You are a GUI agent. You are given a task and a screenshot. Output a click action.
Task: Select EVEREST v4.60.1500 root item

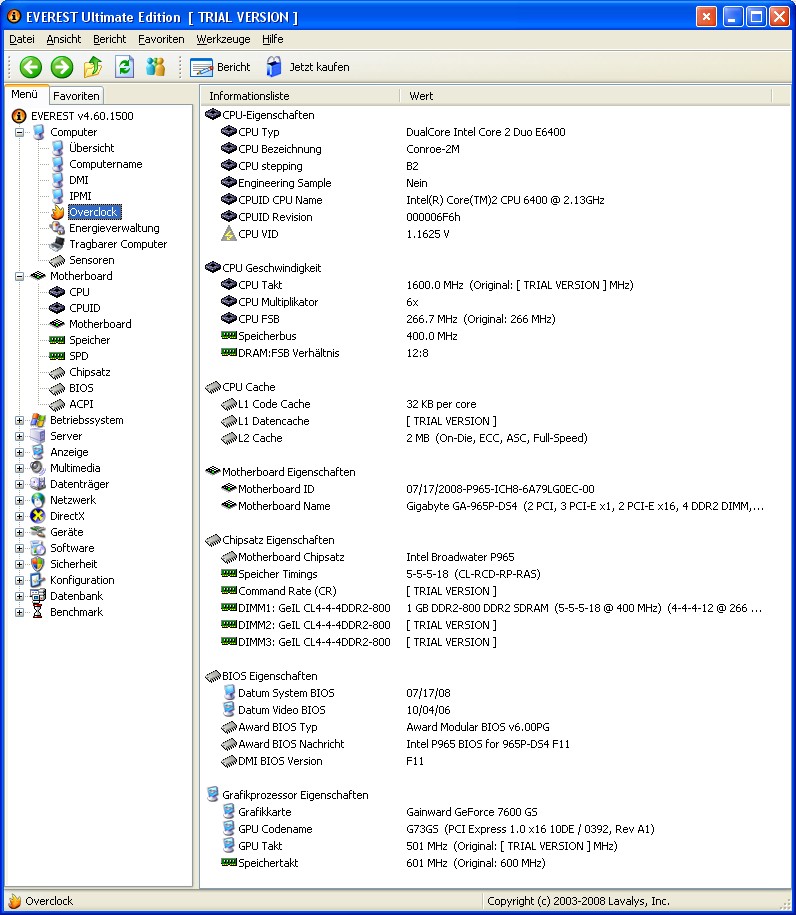[x=82, y=116]
